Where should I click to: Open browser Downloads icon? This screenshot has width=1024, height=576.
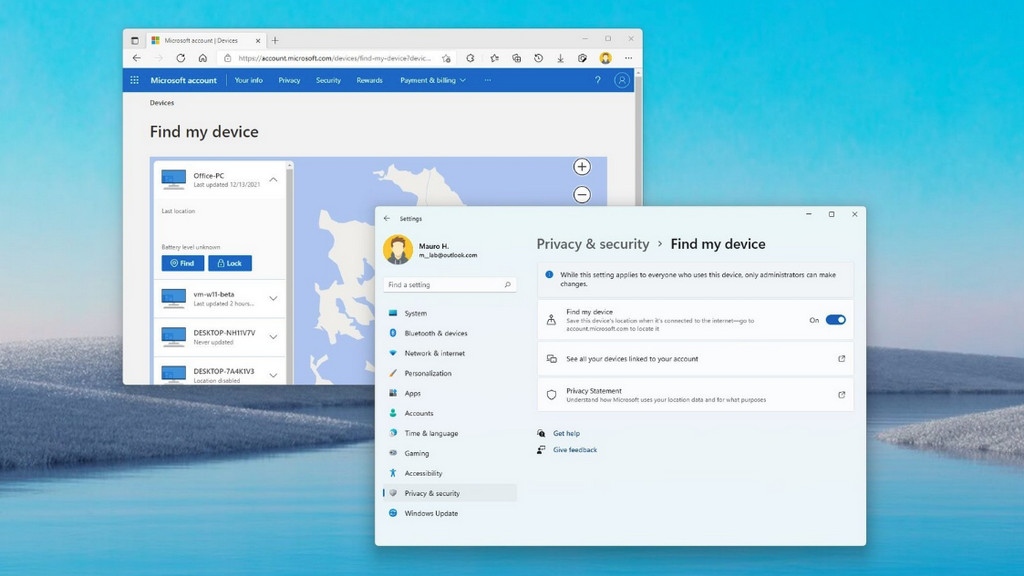pos(560,58)
